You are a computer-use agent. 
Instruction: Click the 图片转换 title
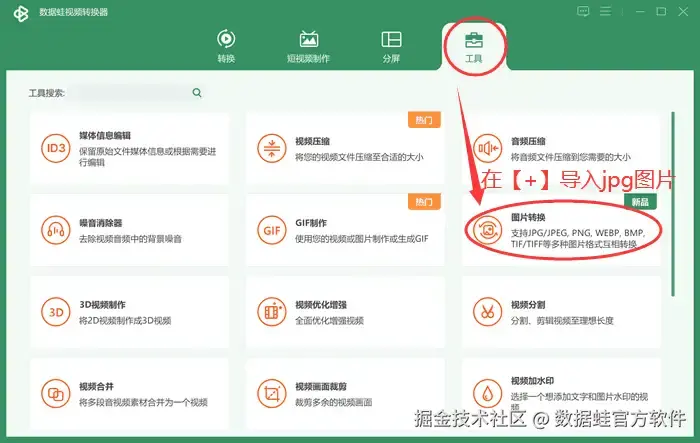point(528,217)
